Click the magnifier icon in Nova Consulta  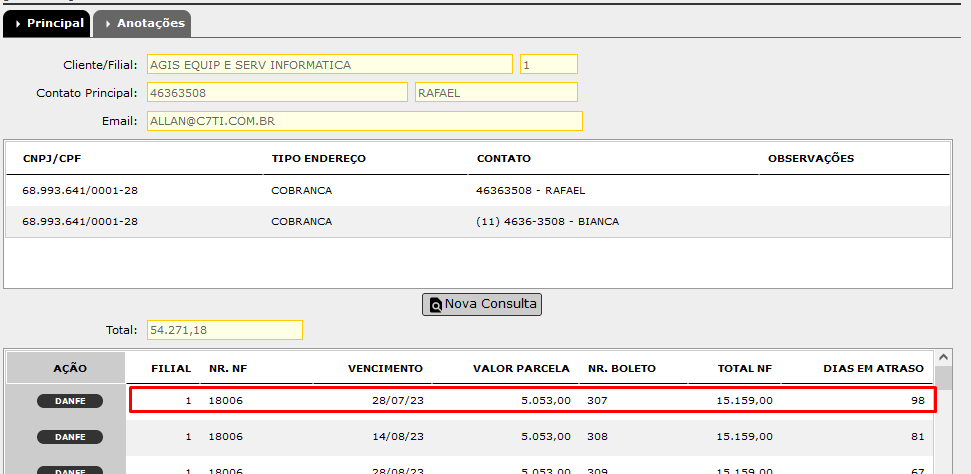(x=436, y=305)
